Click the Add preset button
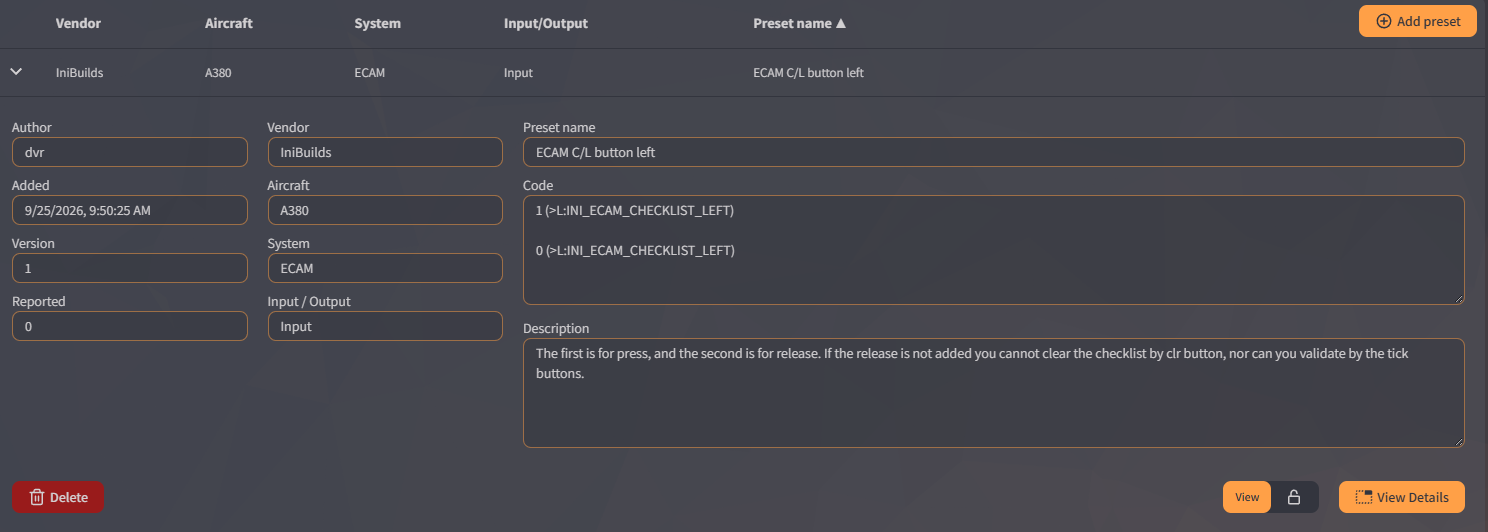Screen dimensions: 1488x532 (1417, 21)
